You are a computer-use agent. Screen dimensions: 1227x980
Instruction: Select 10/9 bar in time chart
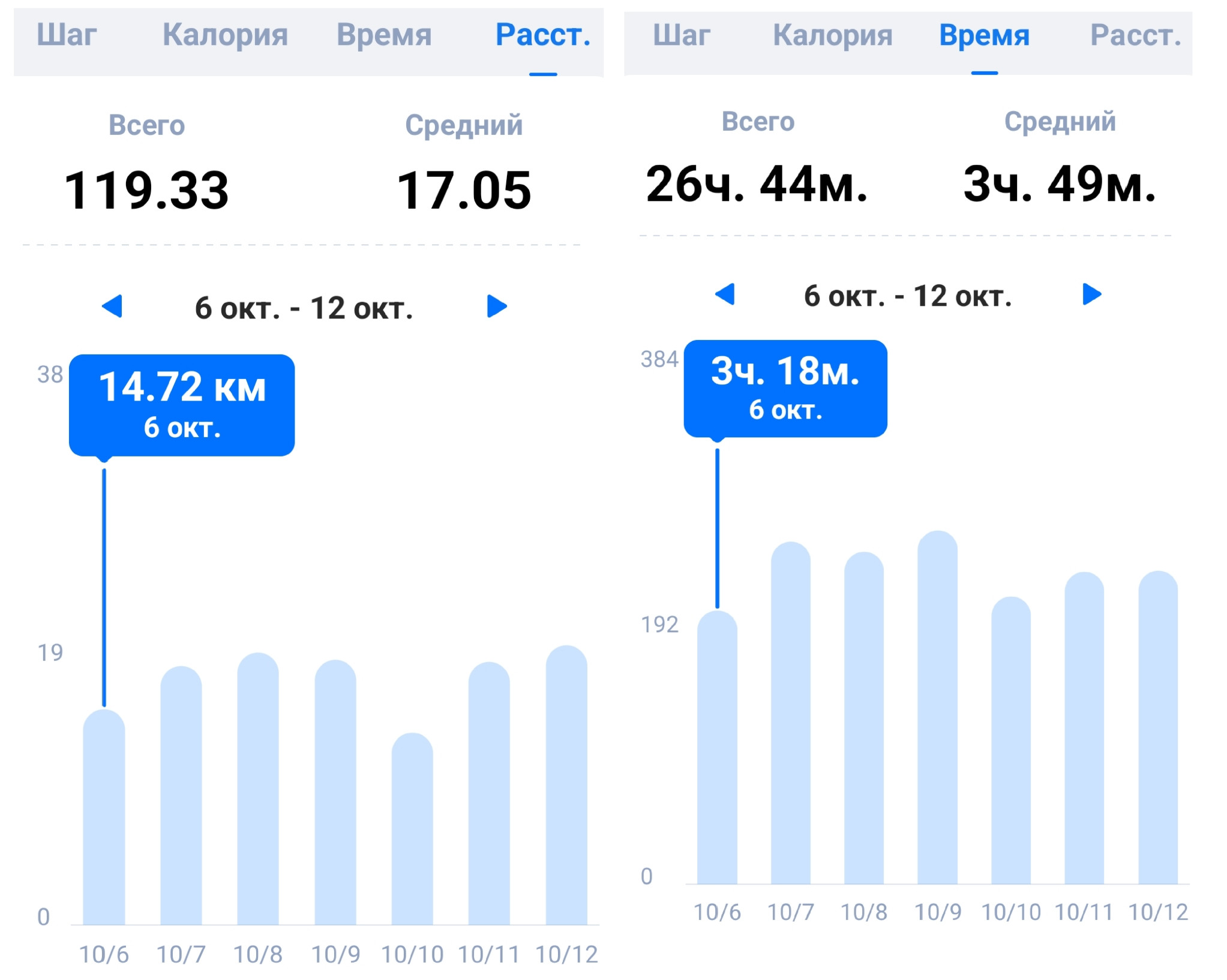coord(937,707)
